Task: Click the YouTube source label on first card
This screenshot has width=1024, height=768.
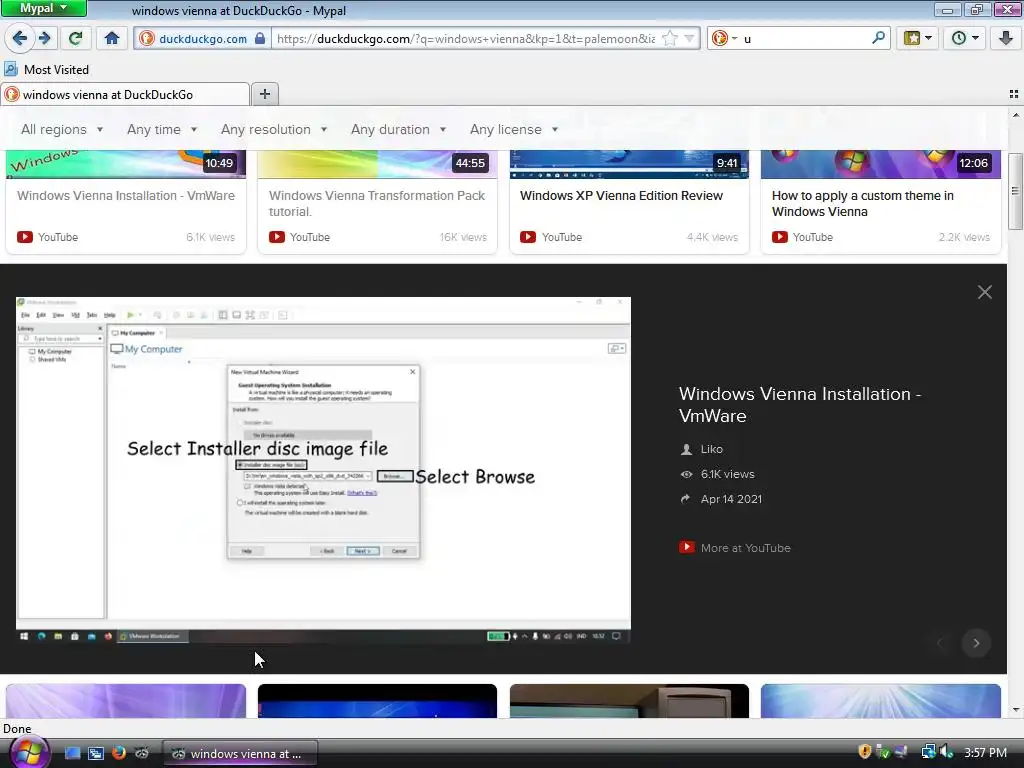Action: [57, 237]
